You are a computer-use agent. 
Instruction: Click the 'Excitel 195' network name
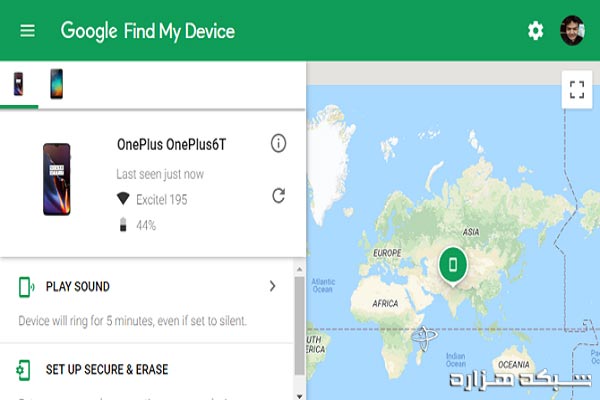(x=162, y=200)
